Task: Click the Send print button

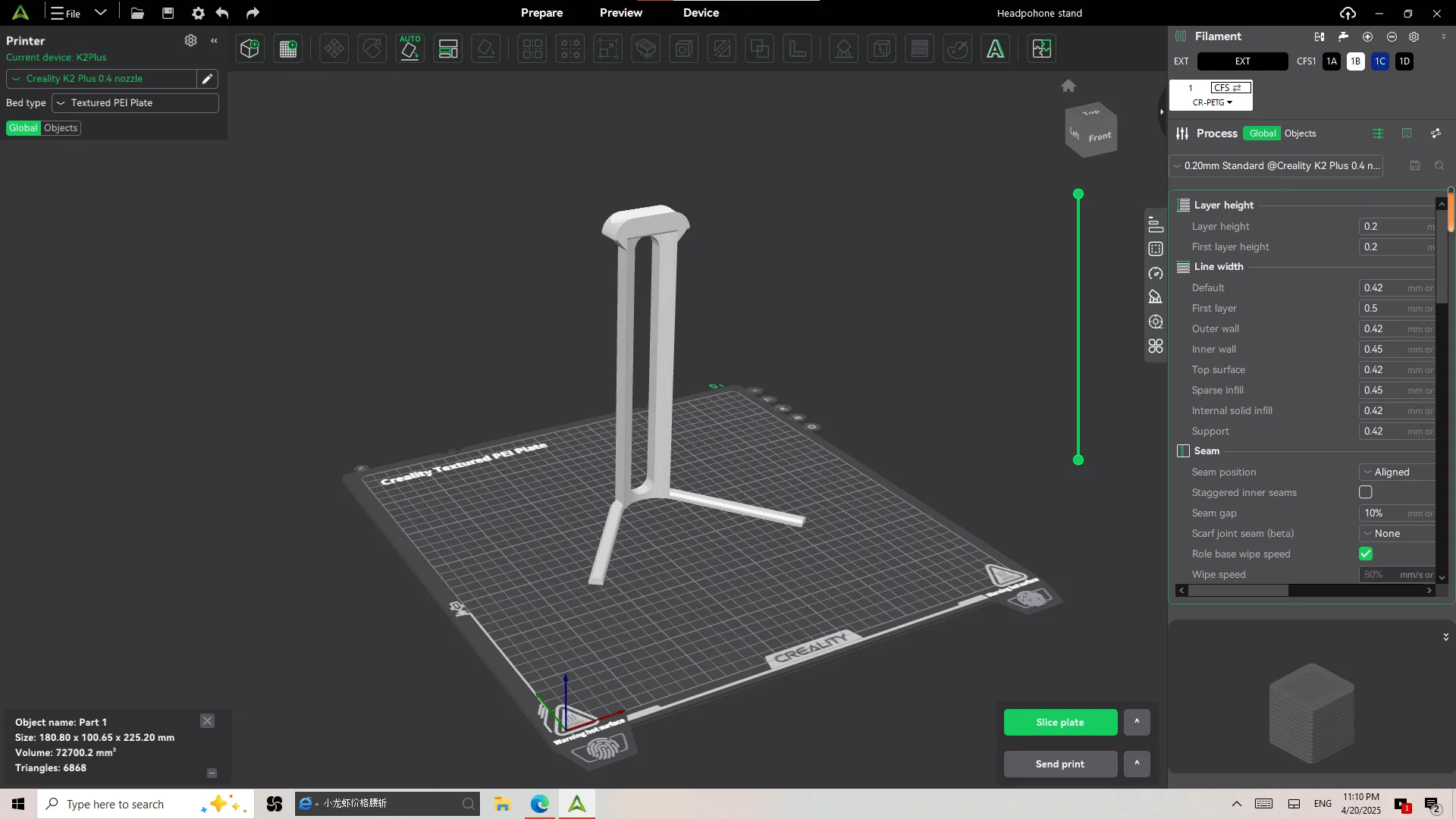Action: coord(1059,764)
